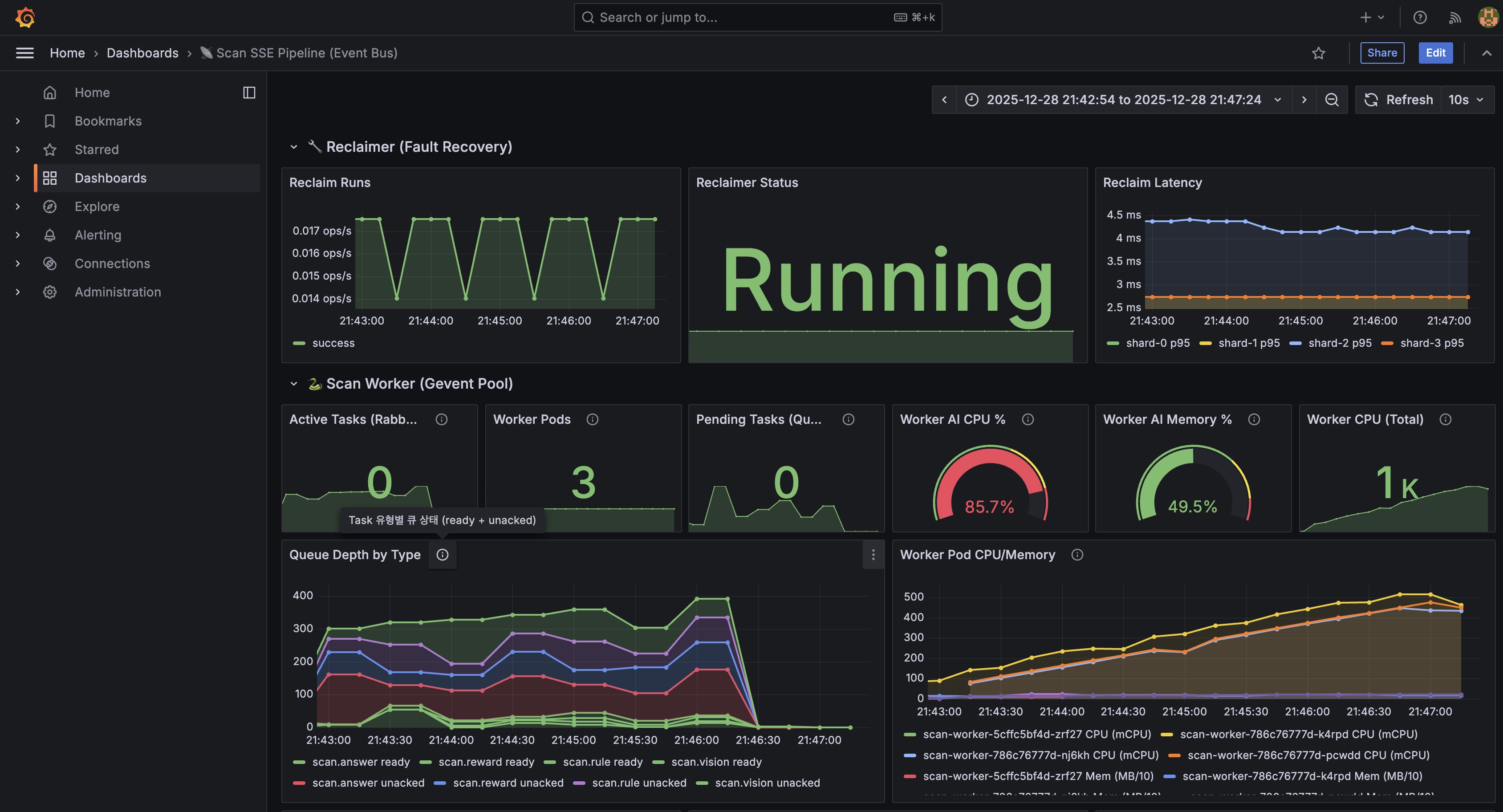
Task: Open the time range picker dropdown
Action: pos(1123,100)
